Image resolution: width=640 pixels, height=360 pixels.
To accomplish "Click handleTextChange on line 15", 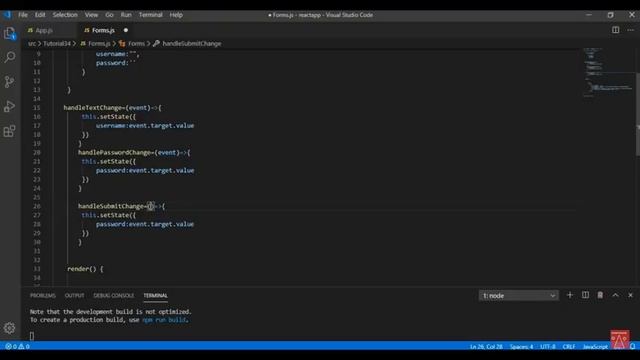I will 93,108.
